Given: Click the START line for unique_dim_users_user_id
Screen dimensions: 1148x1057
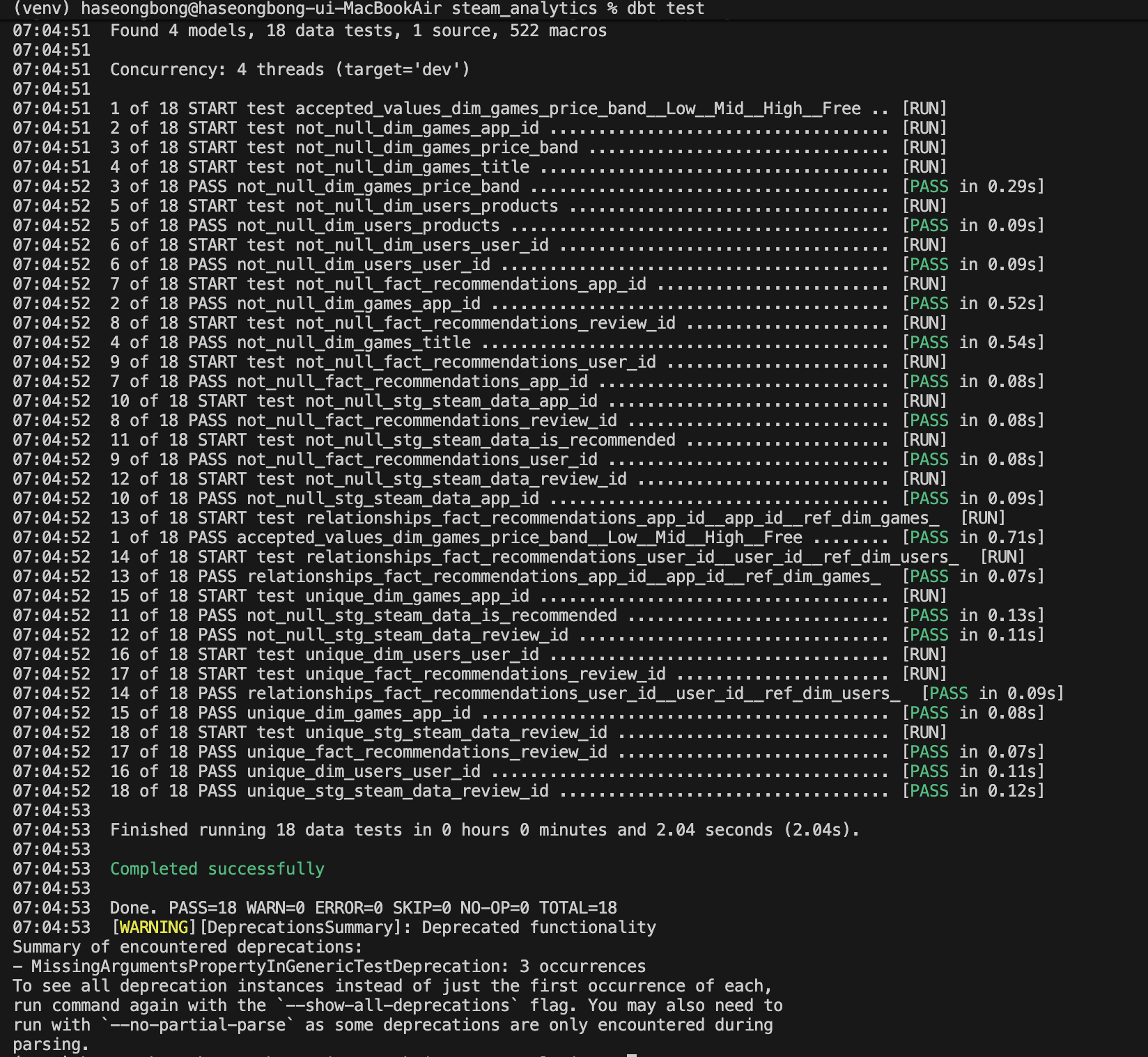Looking at the screenshot, I should pos(480,655).
